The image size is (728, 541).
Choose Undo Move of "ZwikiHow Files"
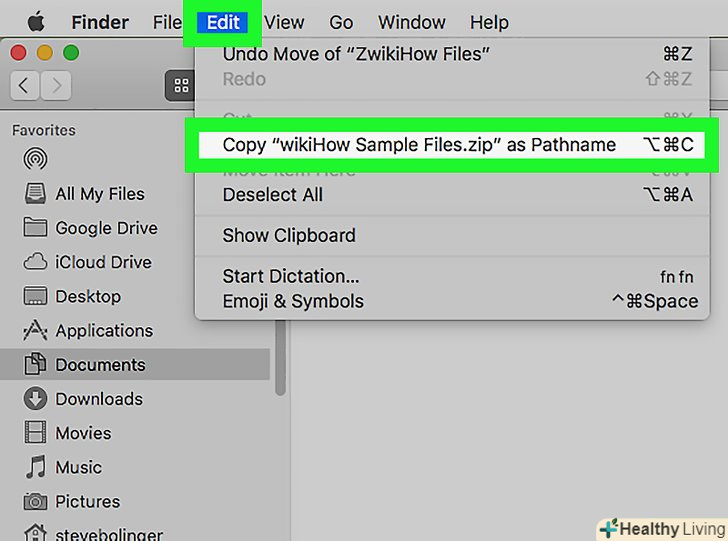[452, 54]
